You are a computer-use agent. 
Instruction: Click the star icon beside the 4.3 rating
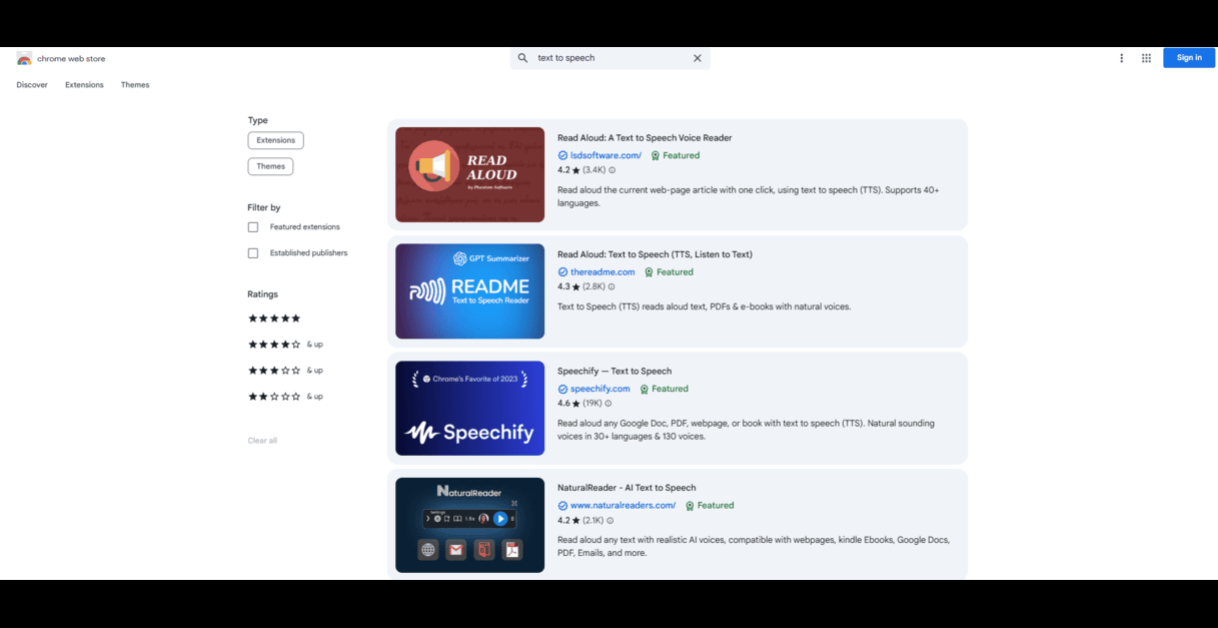(x=576, y=287)
